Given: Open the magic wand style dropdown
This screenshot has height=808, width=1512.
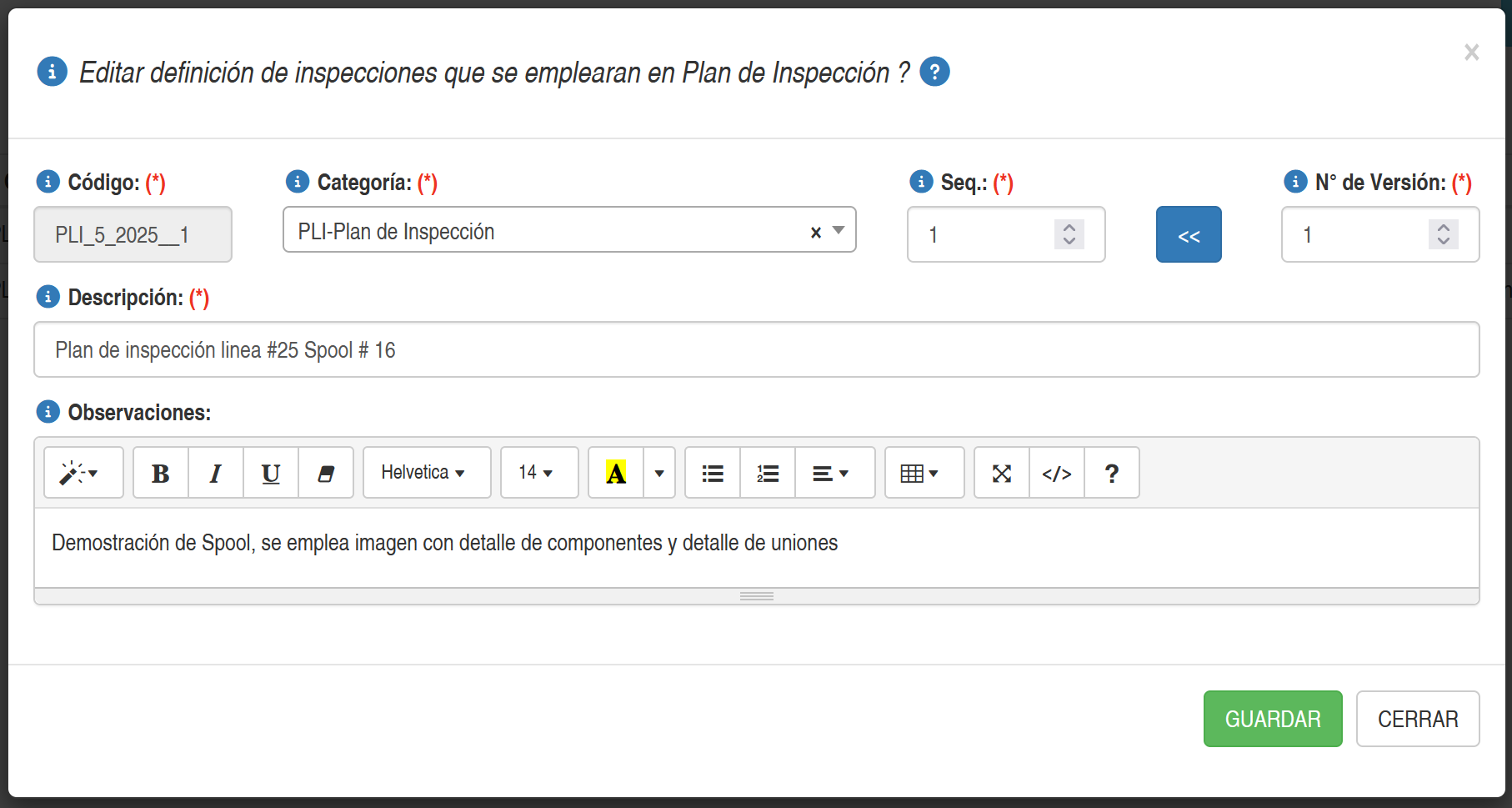Looking at the screenshot, I should 83,473.
